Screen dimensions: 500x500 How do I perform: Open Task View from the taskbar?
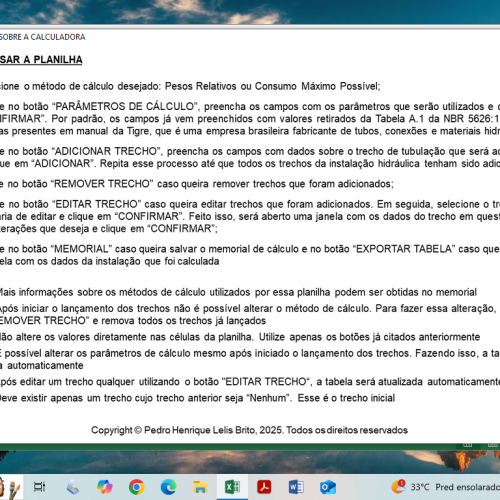click(x=39, y=487)
